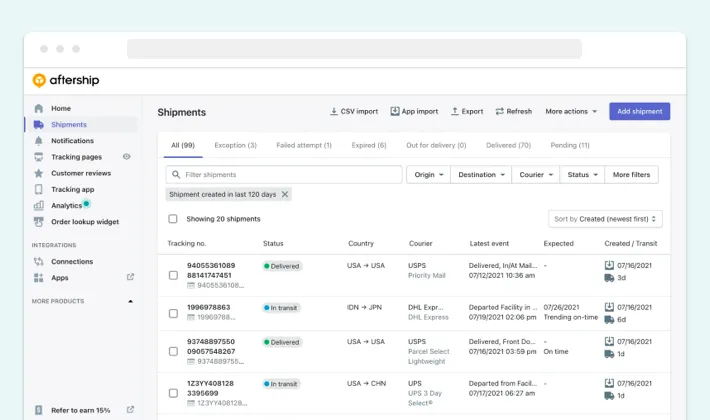Switch to the Delivered (70) tab

(508, 145)
